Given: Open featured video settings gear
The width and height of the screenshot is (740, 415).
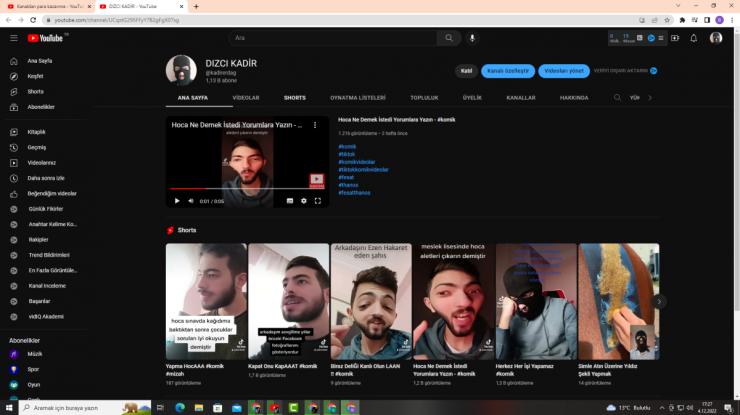Looking at the screenshot, I should click(303, 201).
